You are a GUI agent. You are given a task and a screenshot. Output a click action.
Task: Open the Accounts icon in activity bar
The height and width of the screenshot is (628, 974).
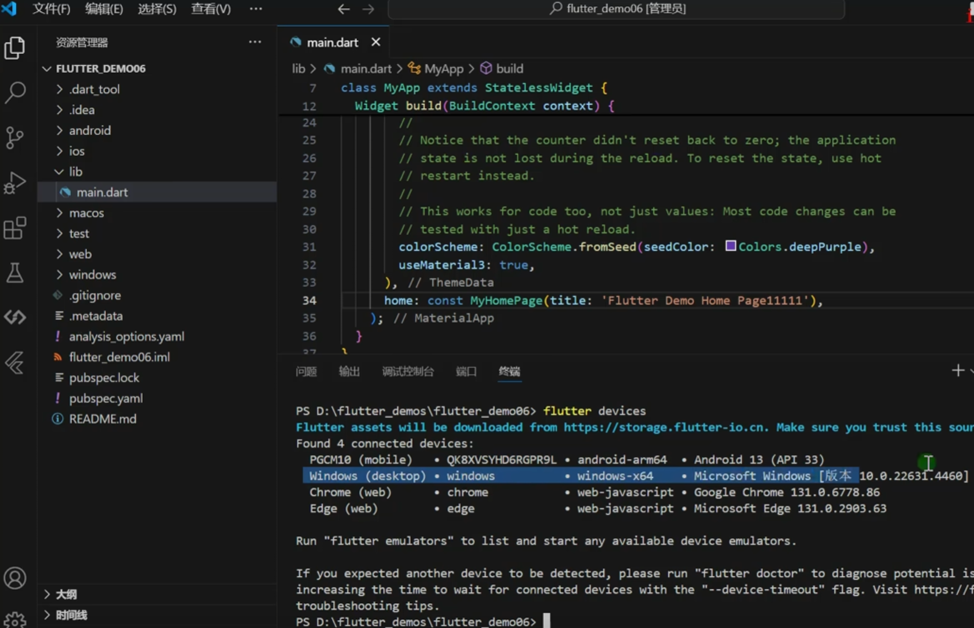point(15,578)
